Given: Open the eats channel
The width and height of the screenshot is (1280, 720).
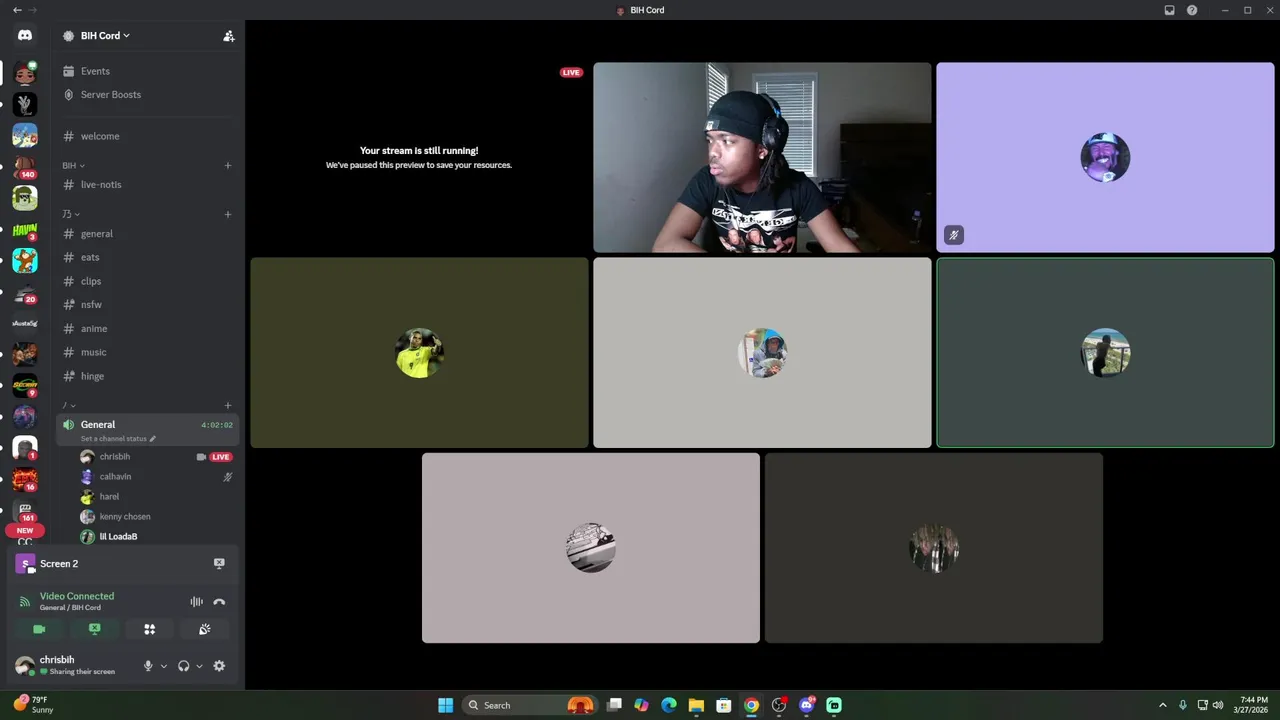Looking at the screenshot, I should pos(147,257).
